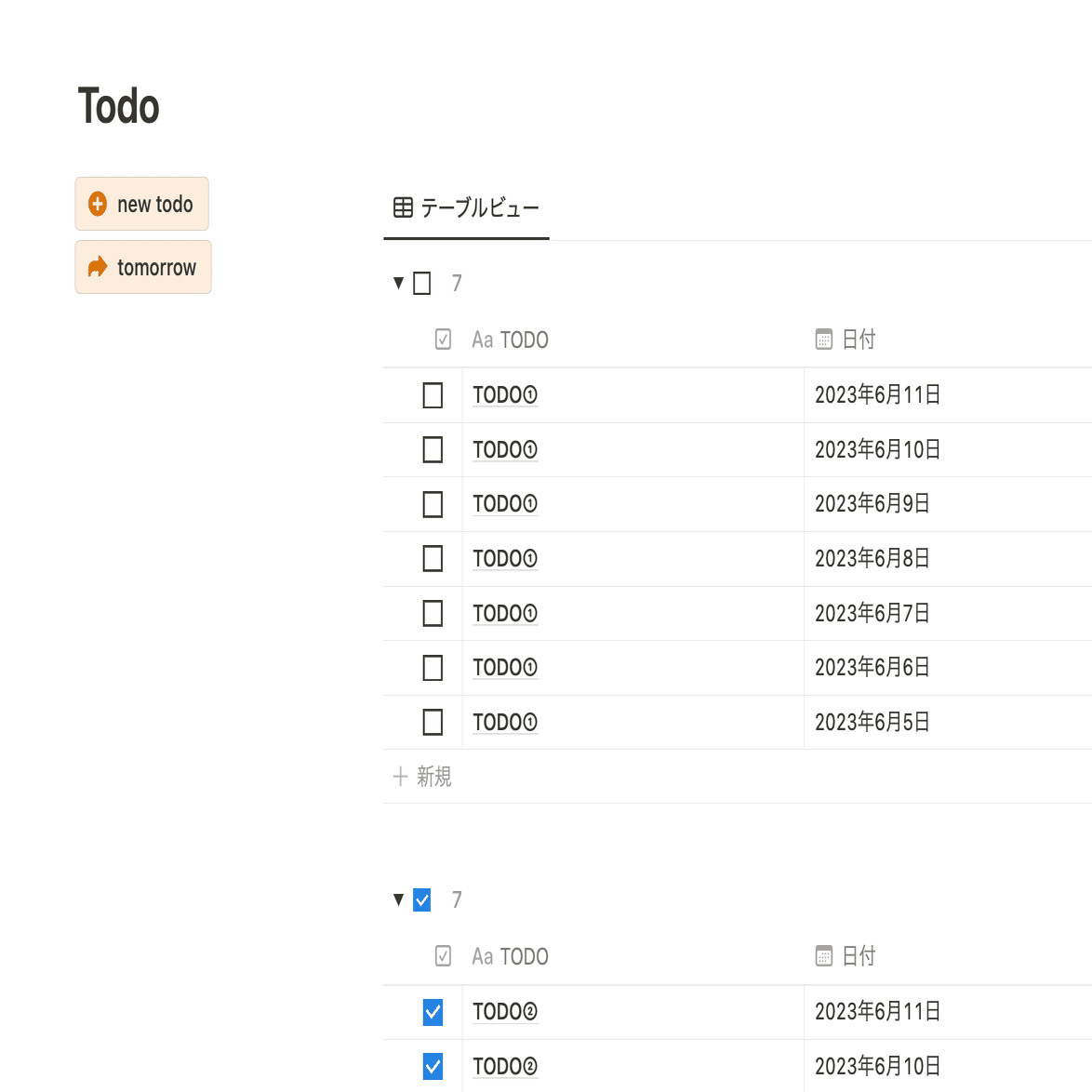Click date cell 2023年6月10日 in TODO① row
This screenshot has height=1092, width=1092.
877,450
